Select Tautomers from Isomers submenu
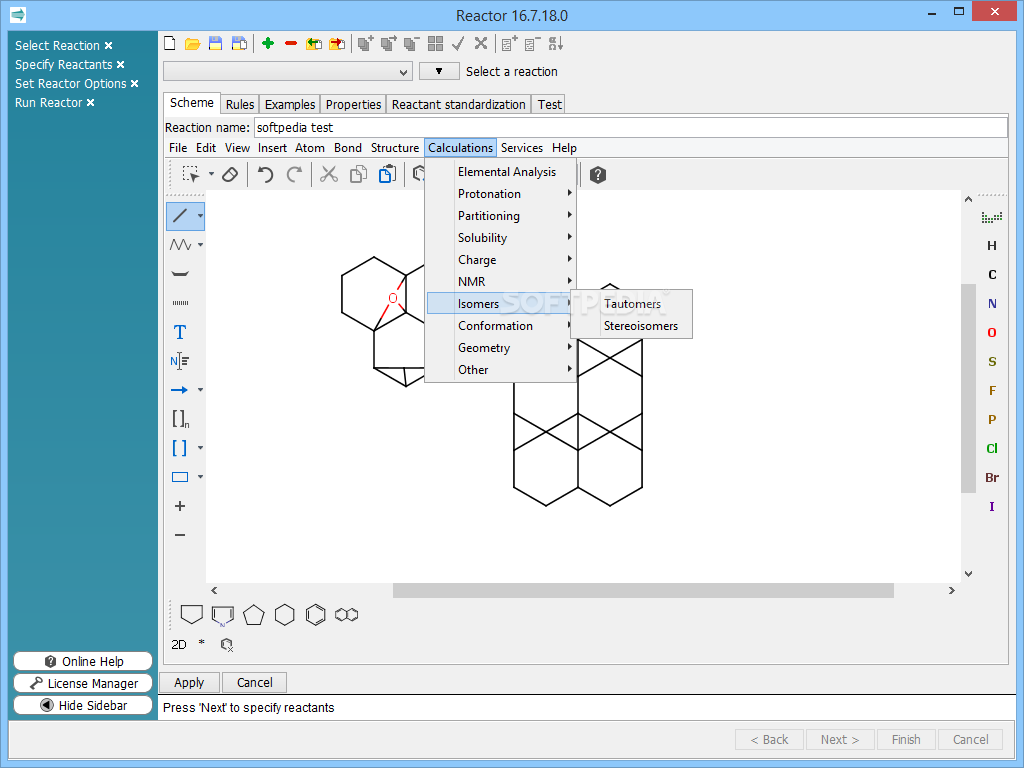Viewport: 1024px width, 768px height. [x=632, y=304]
